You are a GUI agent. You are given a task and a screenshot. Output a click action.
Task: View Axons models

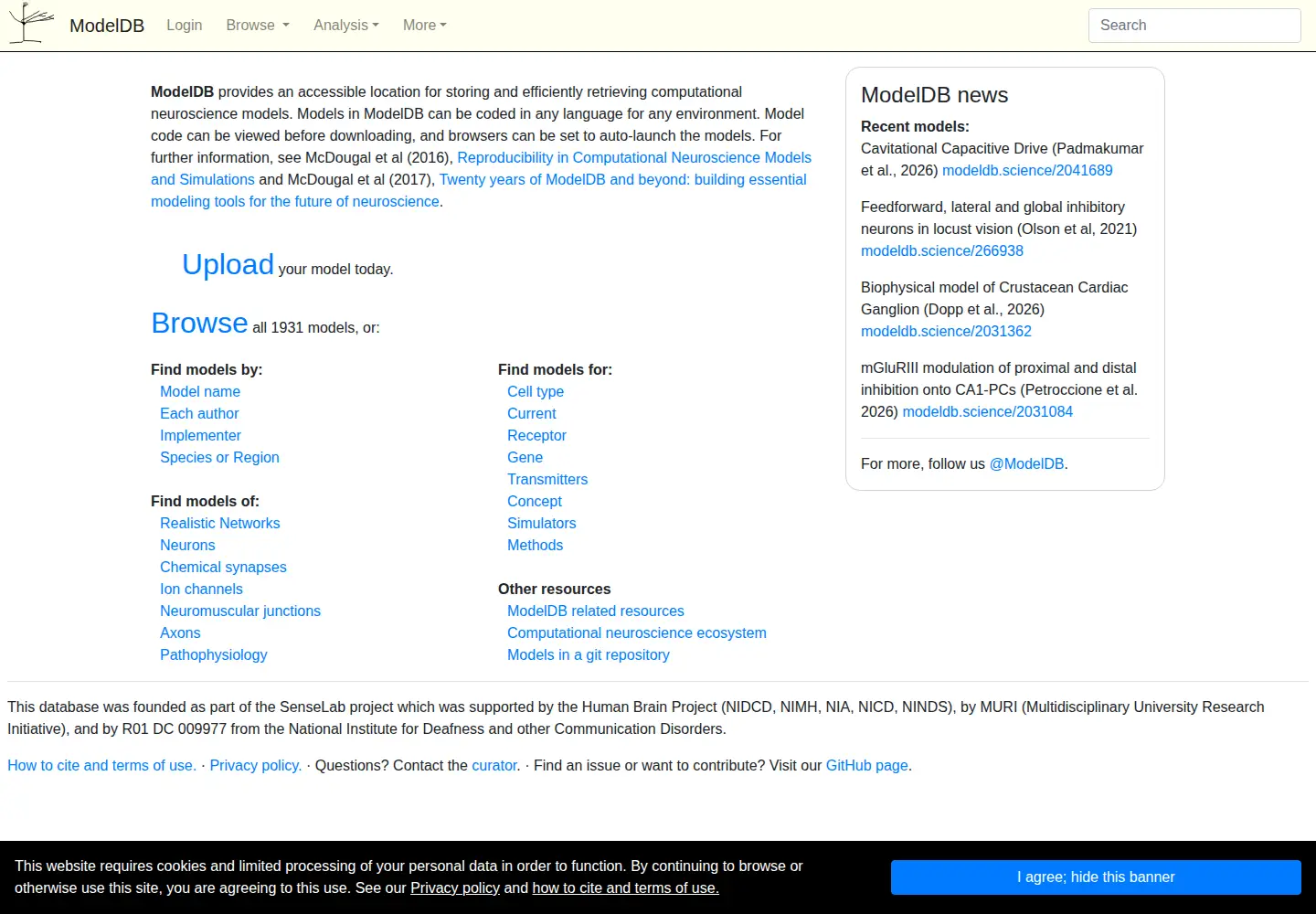coord(180,632)
